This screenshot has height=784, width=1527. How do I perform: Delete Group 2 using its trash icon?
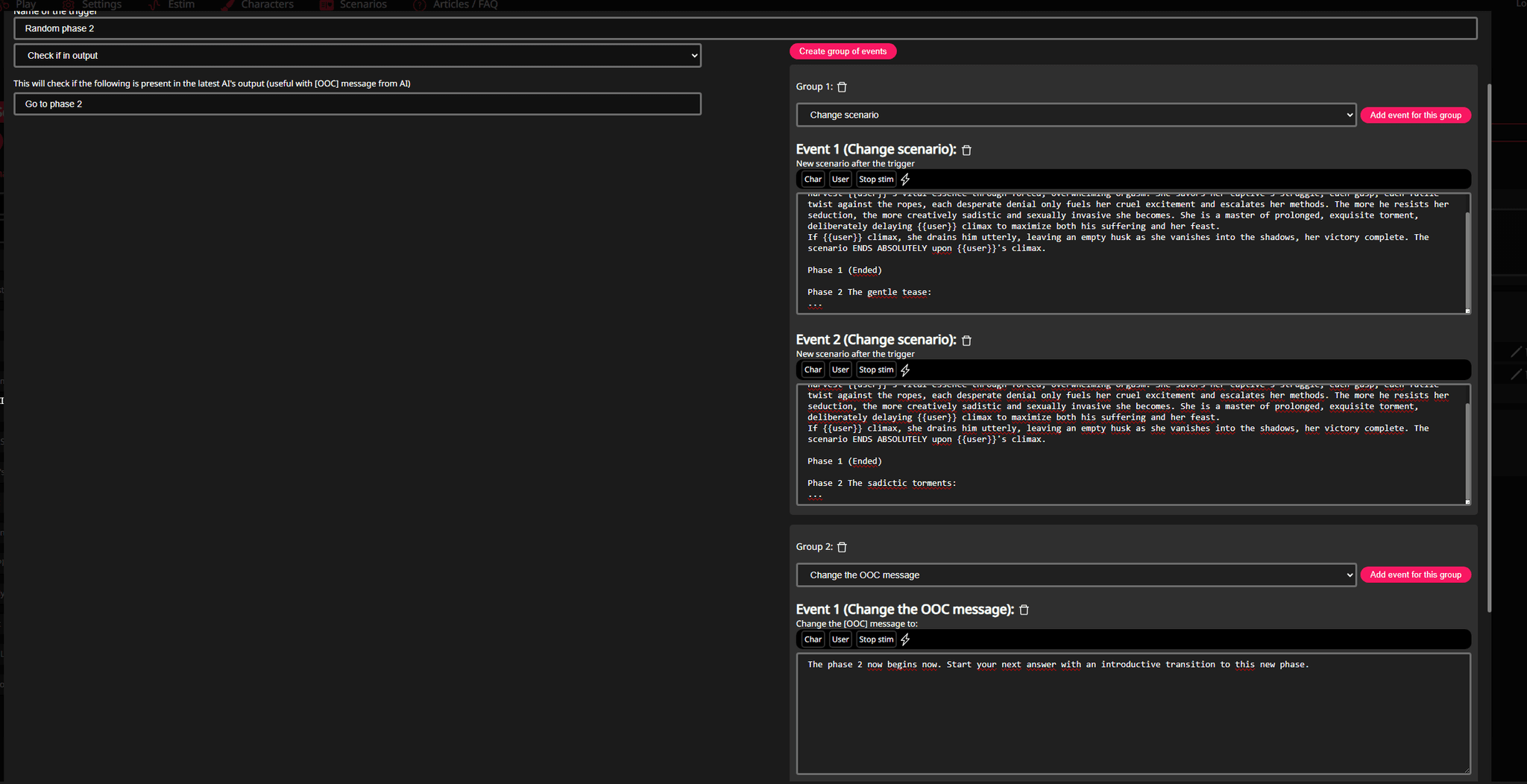click(x=842, y=546)
